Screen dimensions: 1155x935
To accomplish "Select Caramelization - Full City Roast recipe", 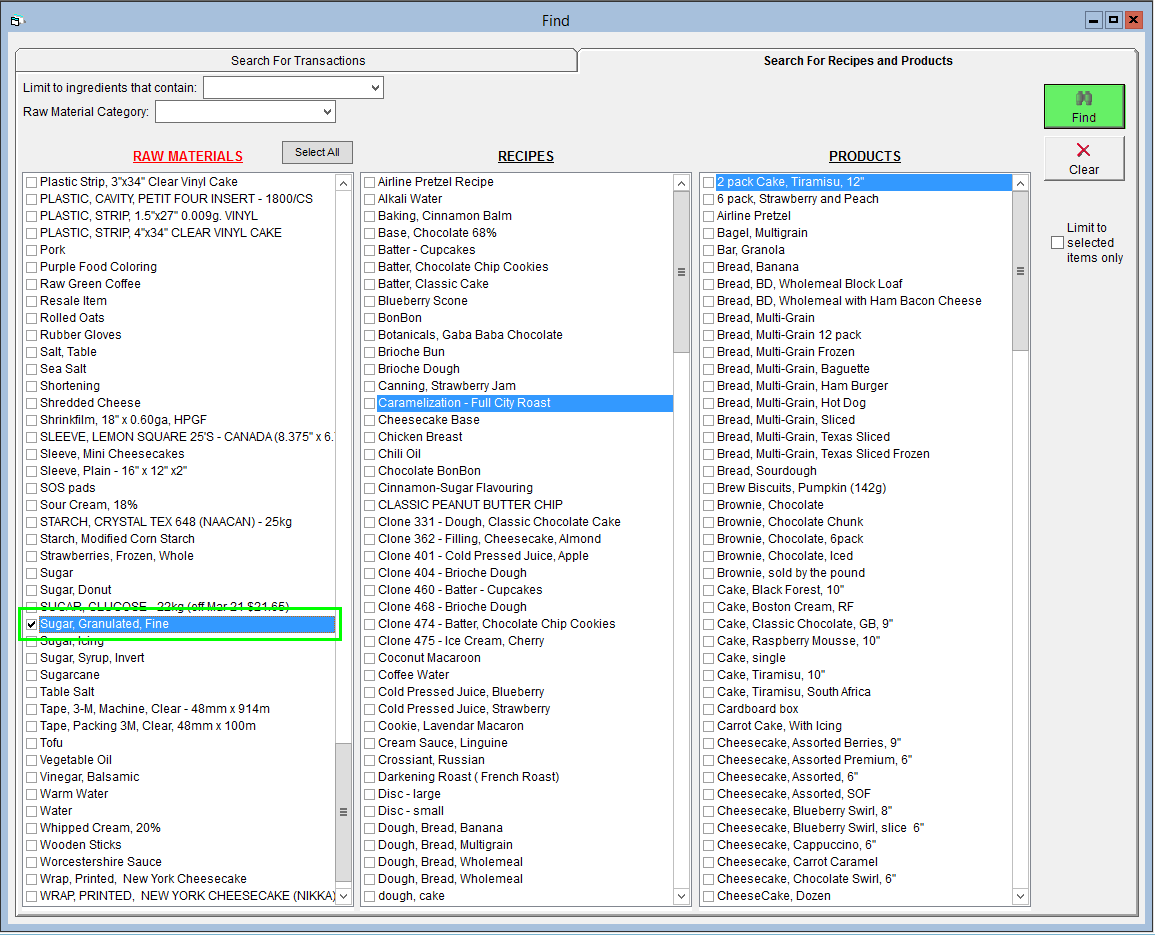I will pyautogui.click(x=464, y=403).
